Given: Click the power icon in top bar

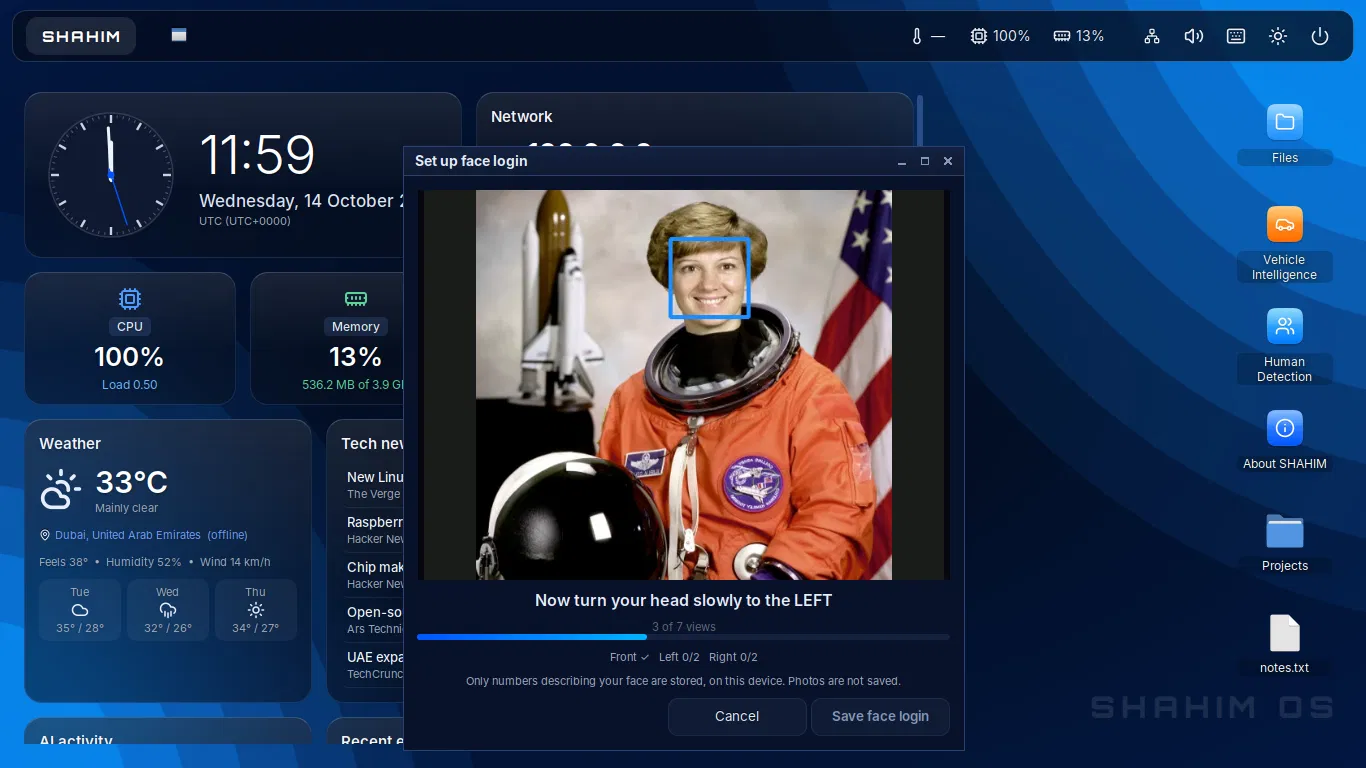Looking at the screenshot, I should click(1320, 36).
